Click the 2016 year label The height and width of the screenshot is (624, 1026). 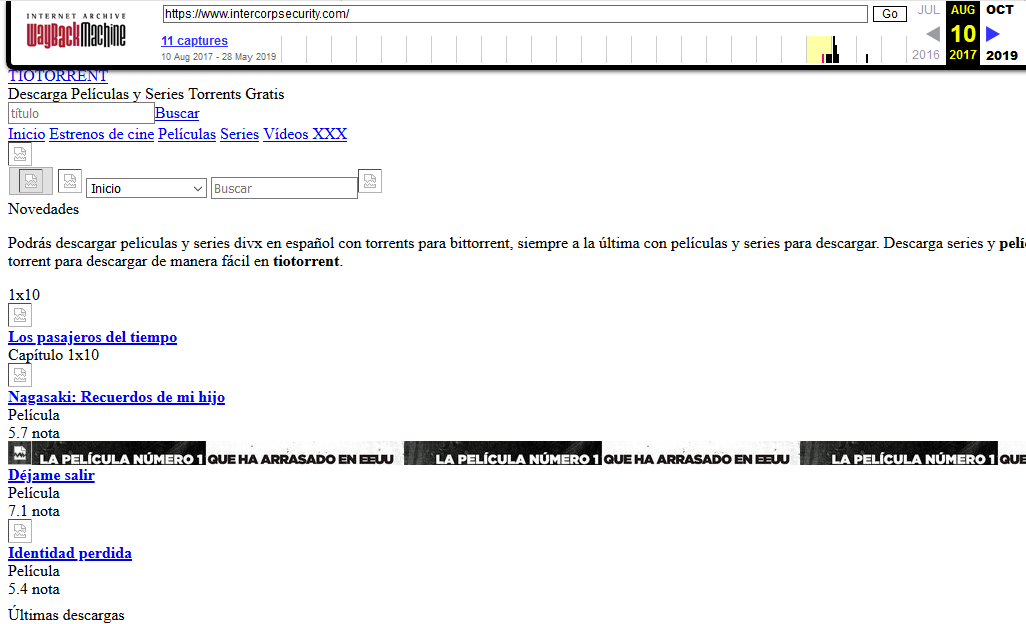[926, 55]
